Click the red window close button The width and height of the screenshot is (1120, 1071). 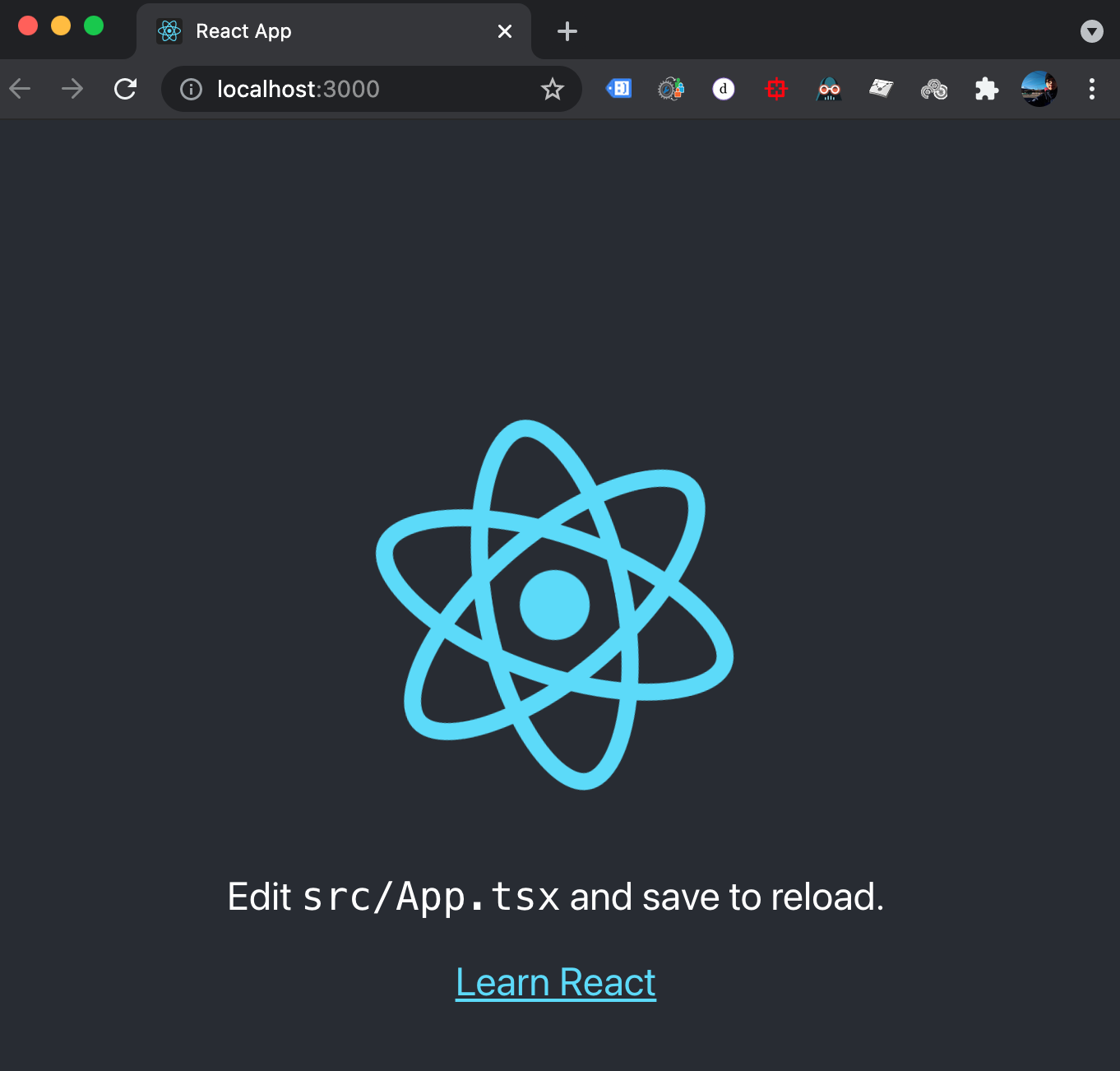coord(28,25)
